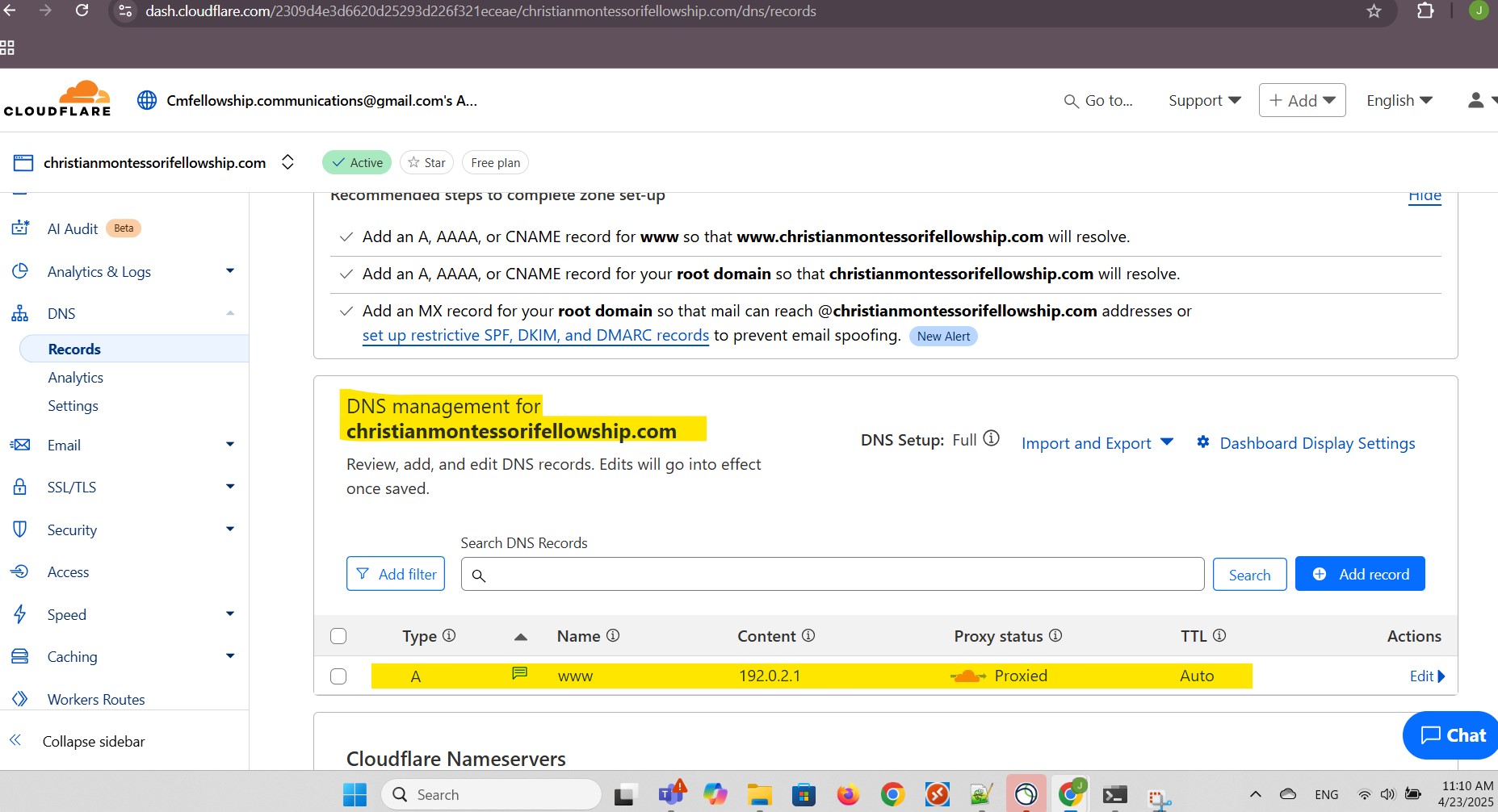Expand the Caching section arrow
1498x812 pixels.
[x=230, y=656]
